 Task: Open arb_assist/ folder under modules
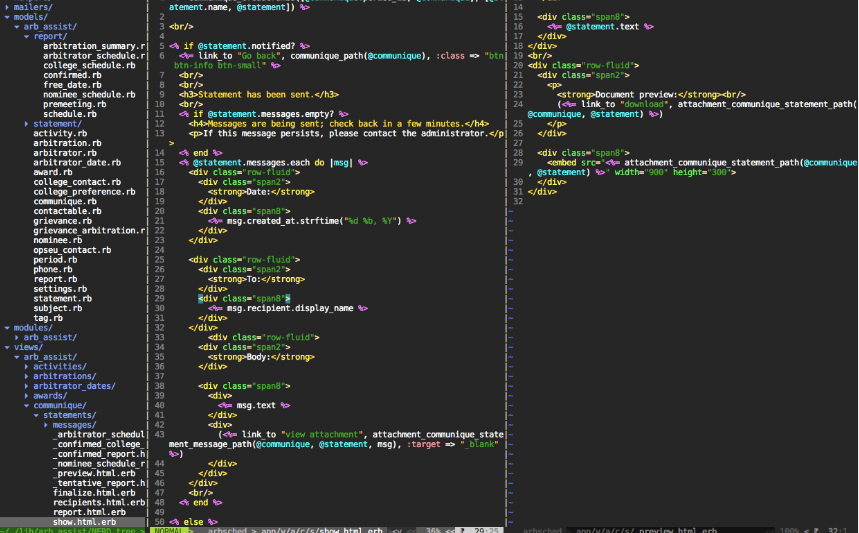point(50,337)
